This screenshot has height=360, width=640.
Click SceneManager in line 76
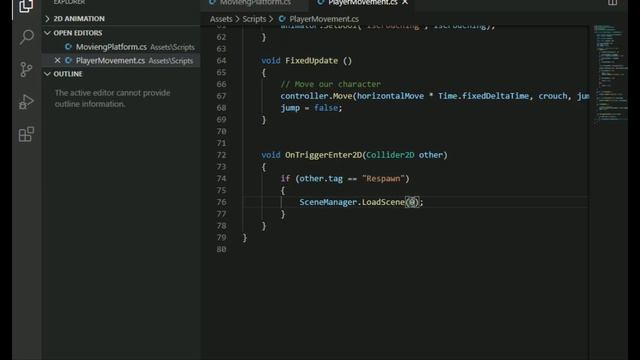[x=328, y=202]
